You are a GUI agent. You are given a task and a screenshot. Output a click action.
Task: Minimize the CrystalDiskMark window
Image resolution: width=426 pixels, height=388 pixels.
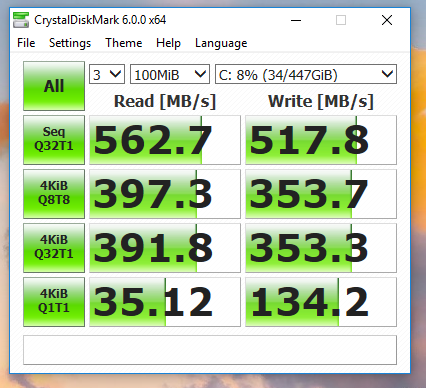click(296, 20)
